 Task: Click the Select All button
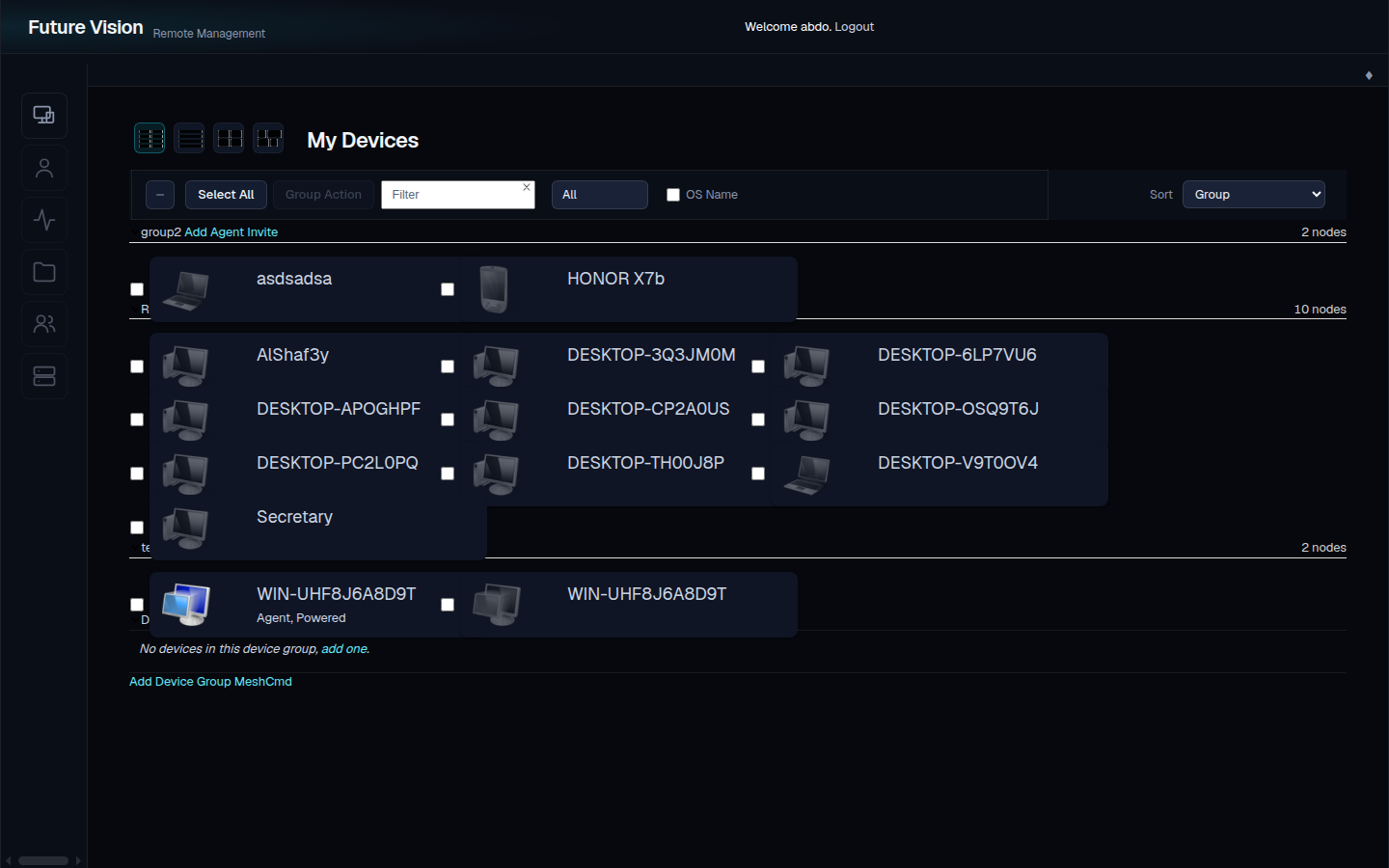(x=226, y=195)
